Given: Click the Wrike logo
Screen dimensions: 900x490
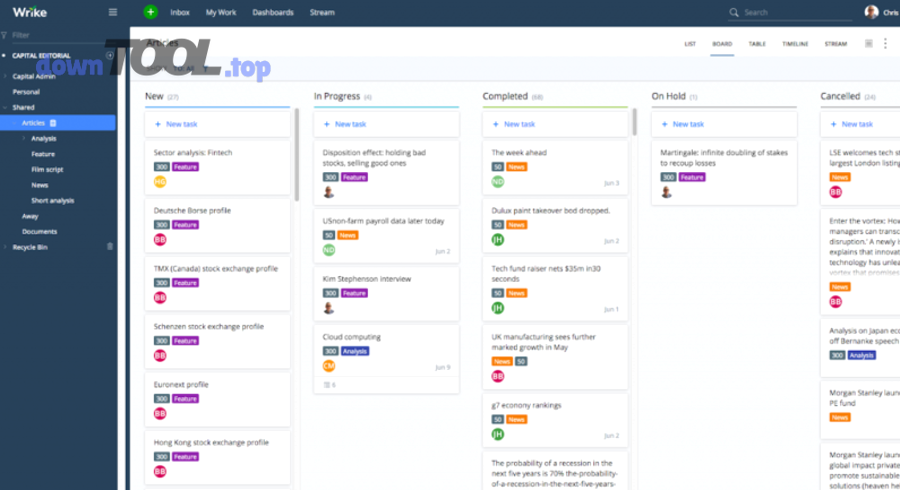Looking at the screenshot, I should (29, 12).
